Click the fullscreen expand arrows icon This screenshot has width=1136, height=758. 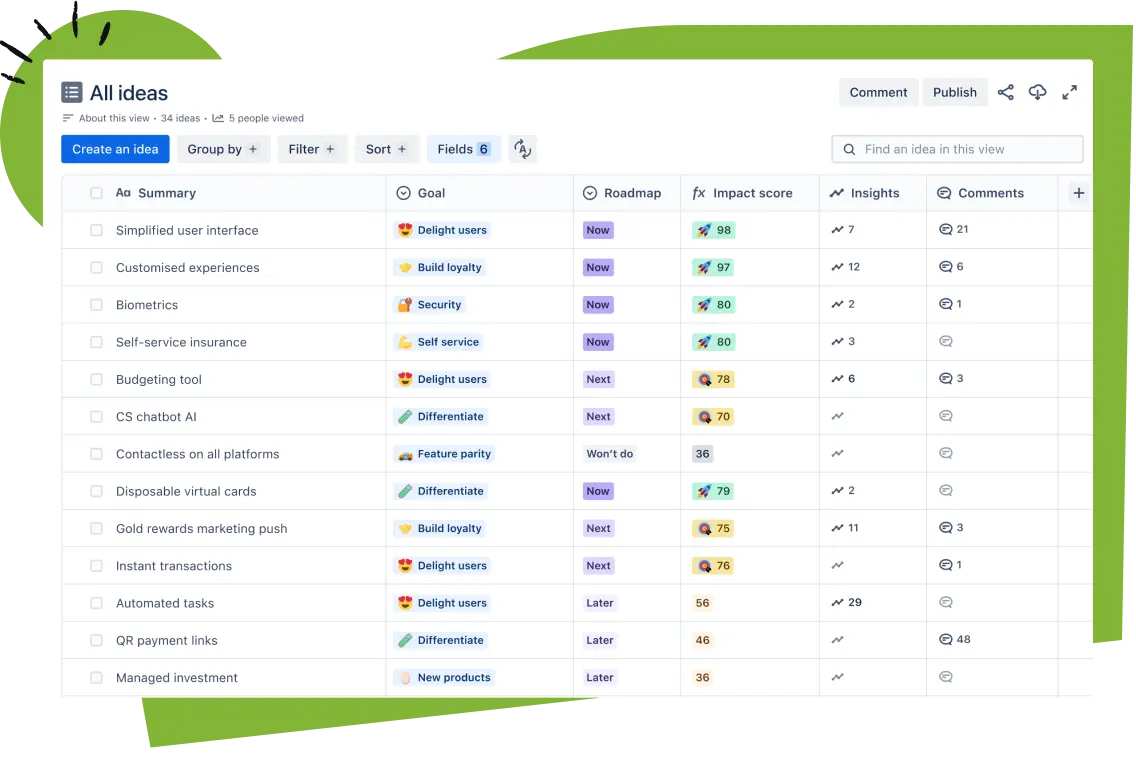(1069, 92)
